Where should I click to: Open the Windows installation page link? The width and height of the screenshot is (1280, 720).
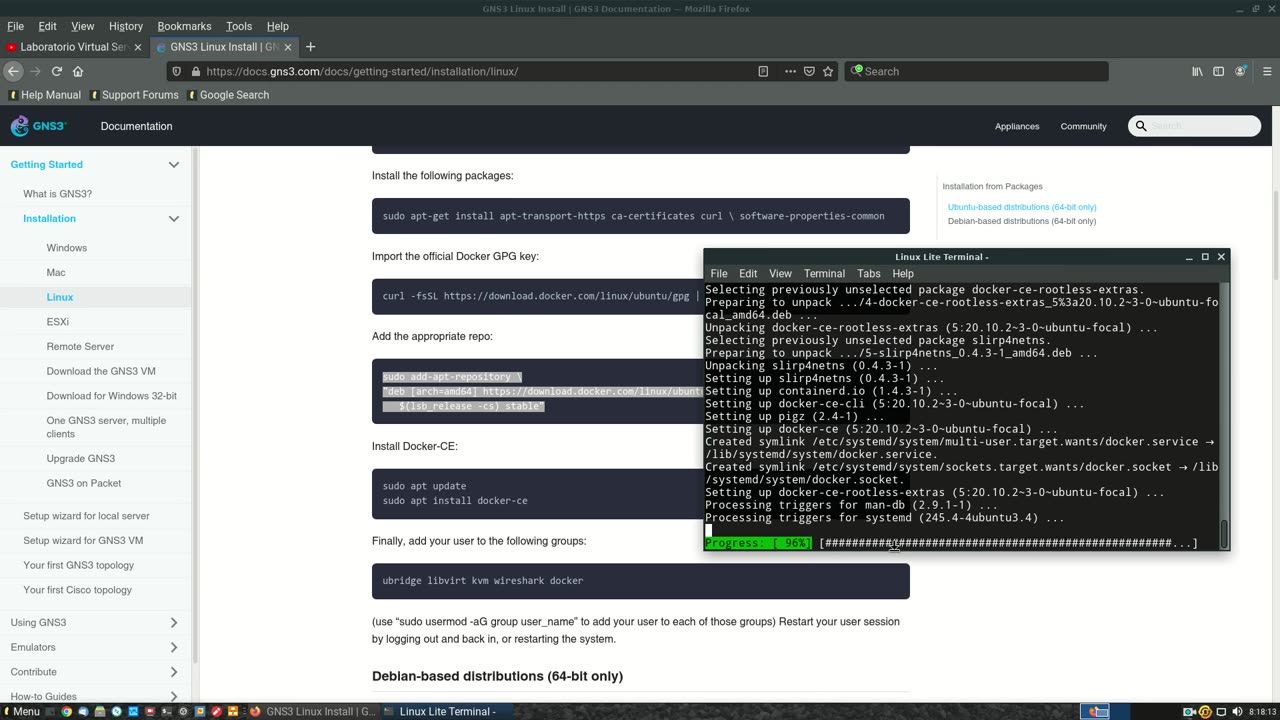(x=67, y=248)
